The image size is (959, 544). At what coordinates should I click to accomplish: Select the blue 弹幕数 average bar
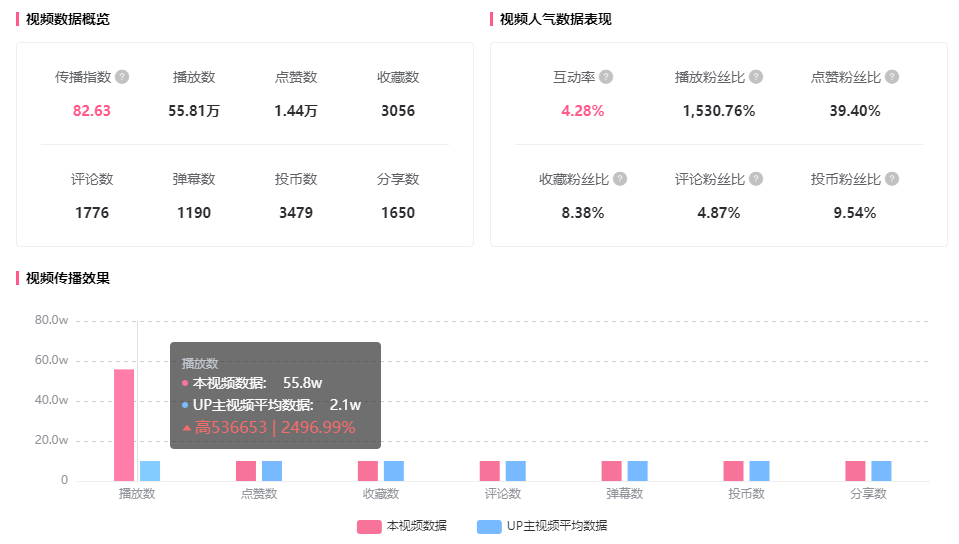pos(637,471)
